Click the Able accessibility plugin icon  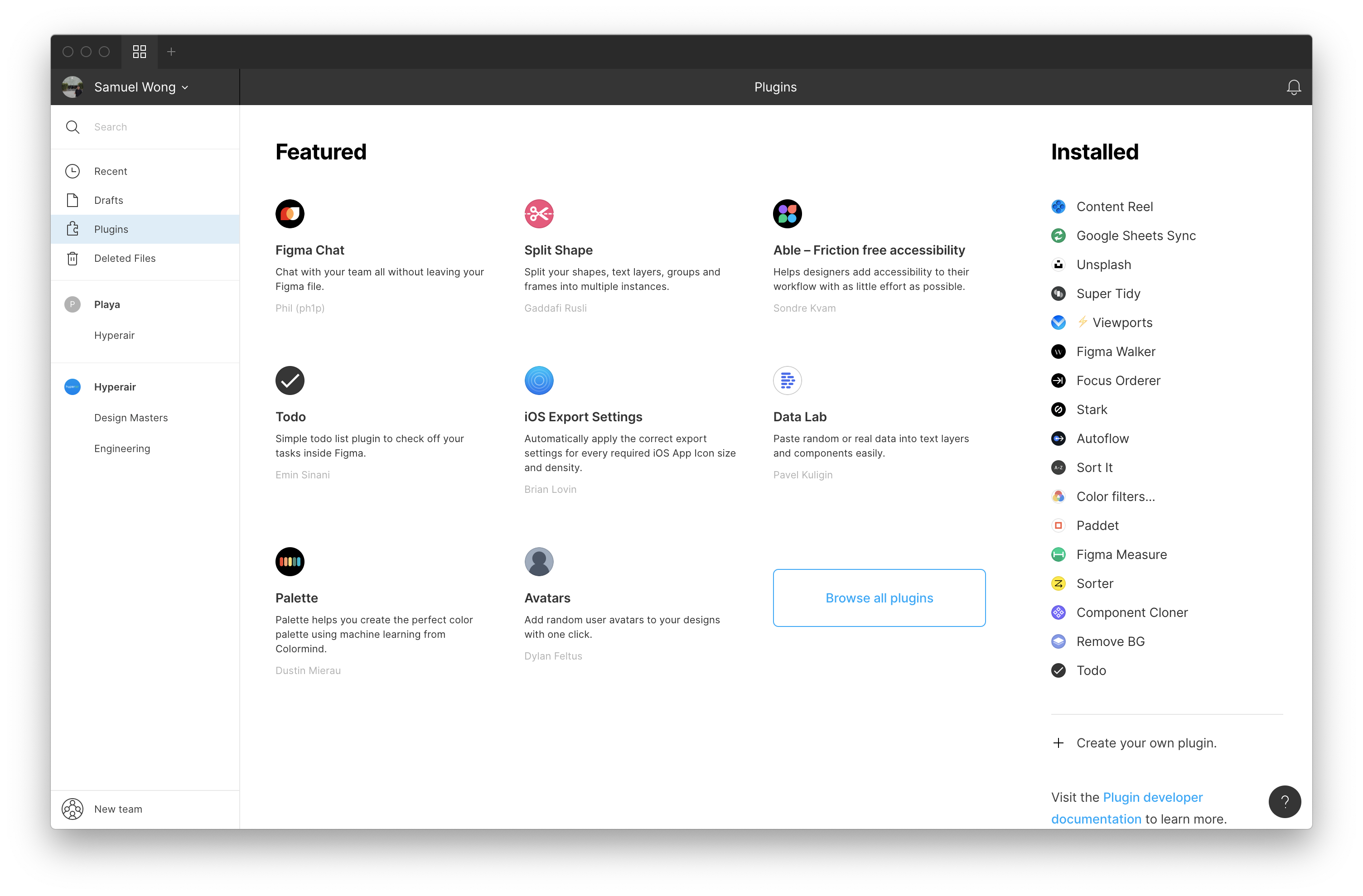(x=787, y=213)
